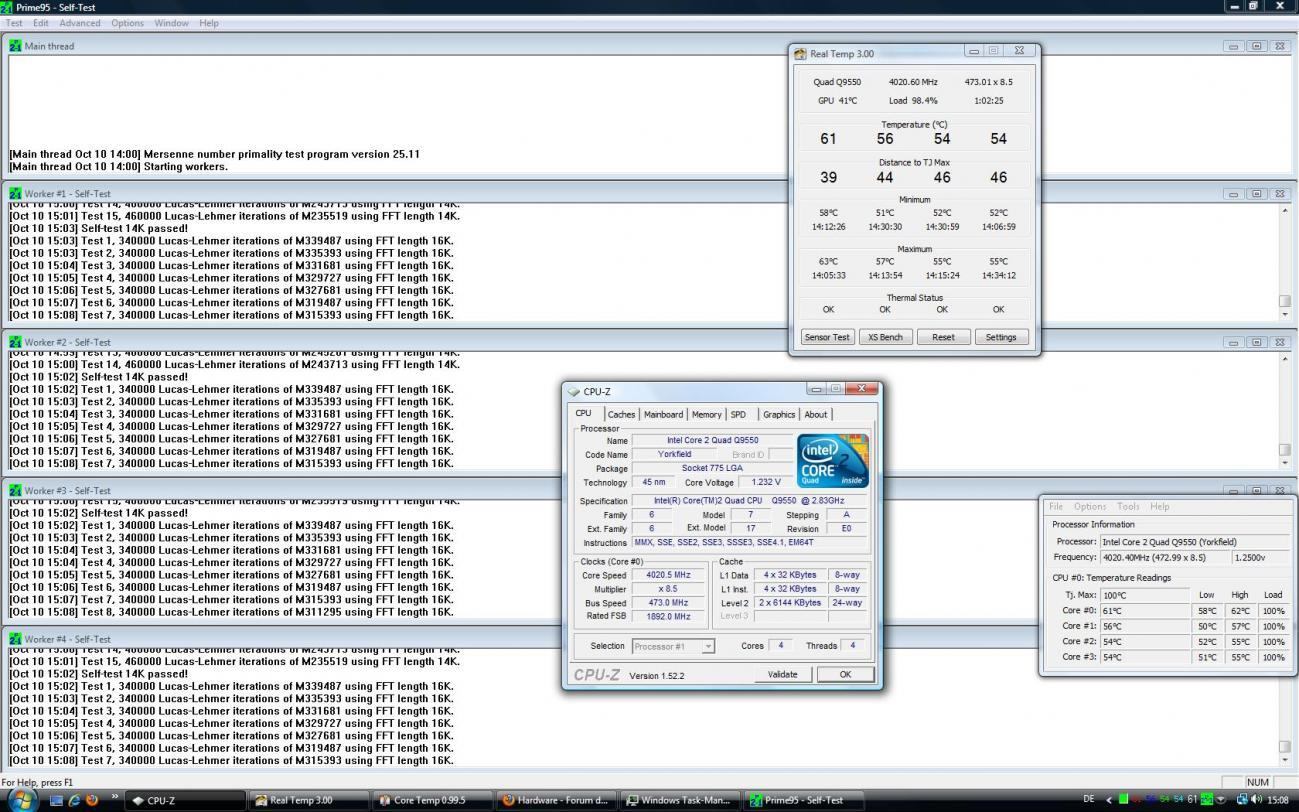Click the Prime95 application icon in title bar

click(x=7, y=6)
